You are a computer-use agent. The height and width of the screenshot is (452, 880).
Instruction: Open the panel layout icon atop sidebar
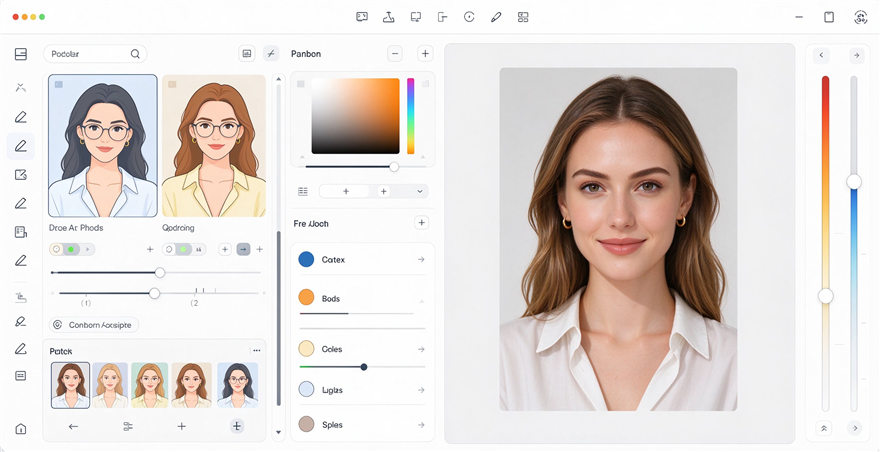point(21,54)
